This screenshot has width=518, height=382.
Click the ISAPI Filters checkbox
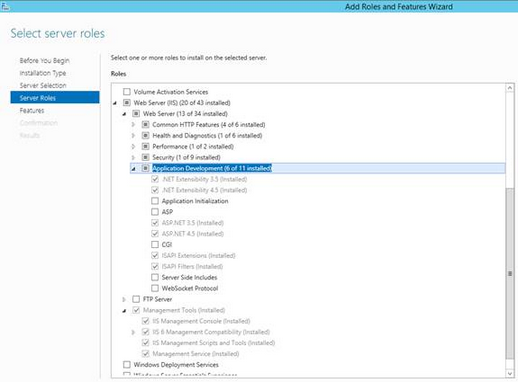tap(155, 266)
